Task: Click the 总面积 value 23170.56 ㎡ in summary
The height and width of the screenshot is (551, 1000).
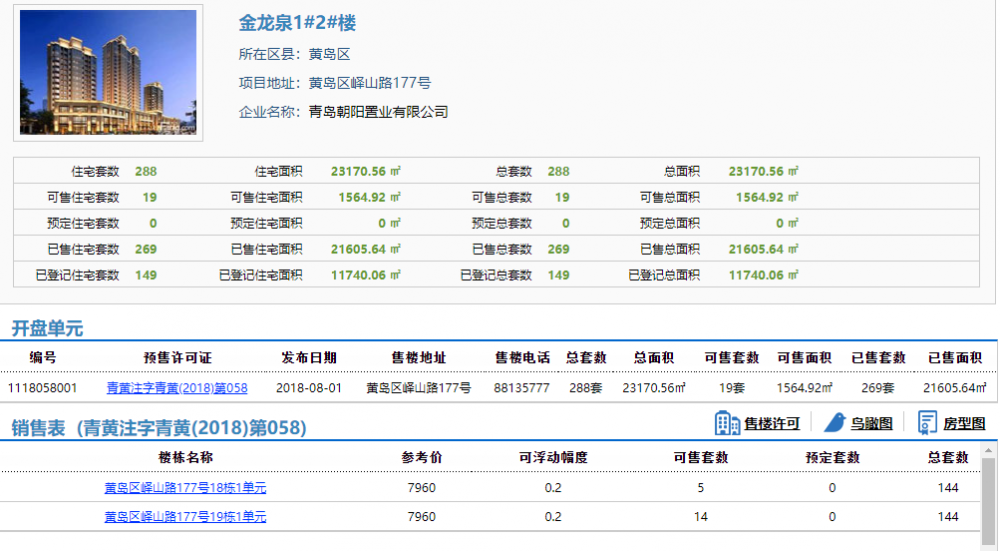Action: (x=763, y=172)
